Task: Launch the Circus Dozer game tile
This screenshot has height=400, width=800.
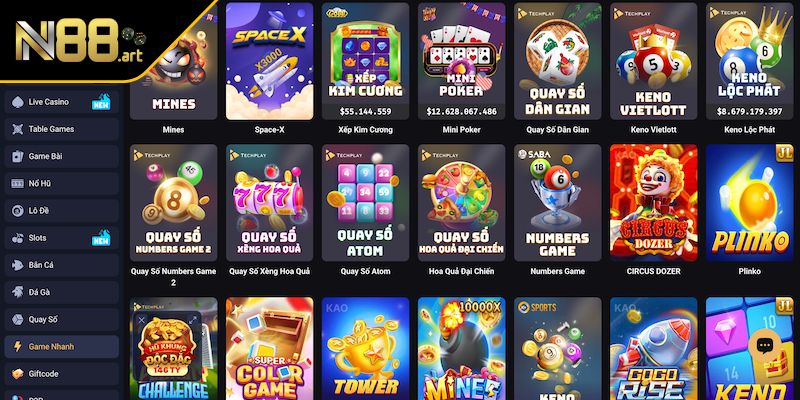Action: click(654, 203)
